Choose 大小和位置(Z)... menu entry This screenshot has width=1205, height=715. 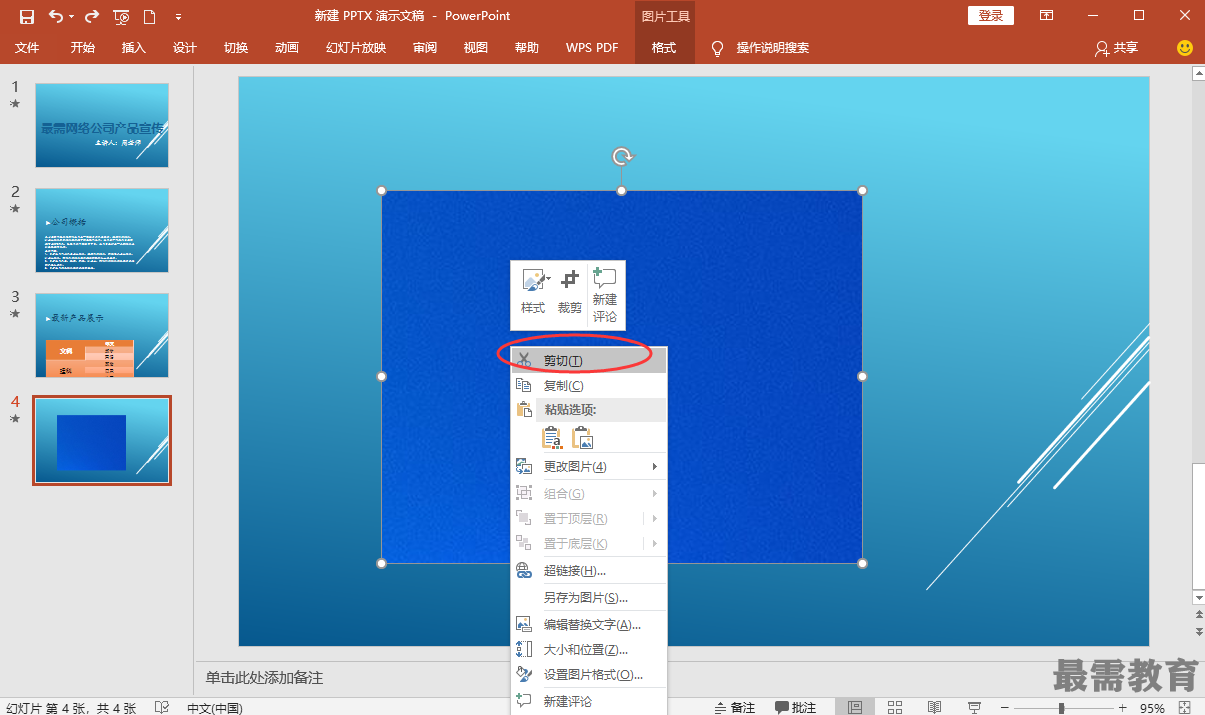(x=589, y=649)
